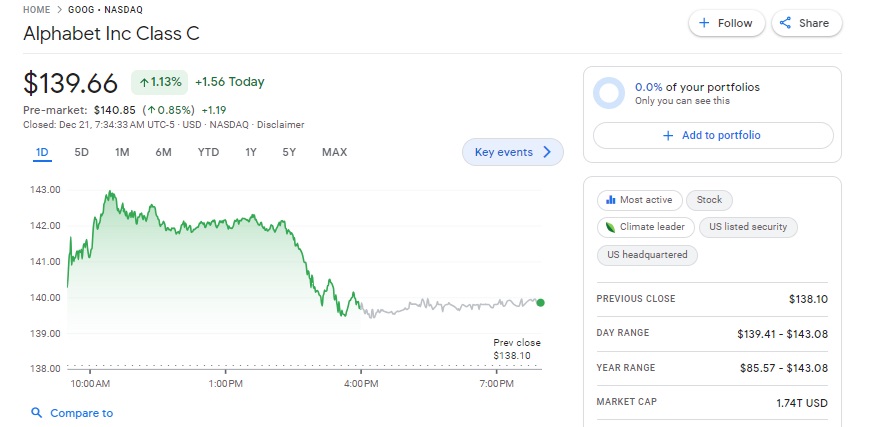Open the Disclaimer link

pyautogui.click(x=281, y=125)
